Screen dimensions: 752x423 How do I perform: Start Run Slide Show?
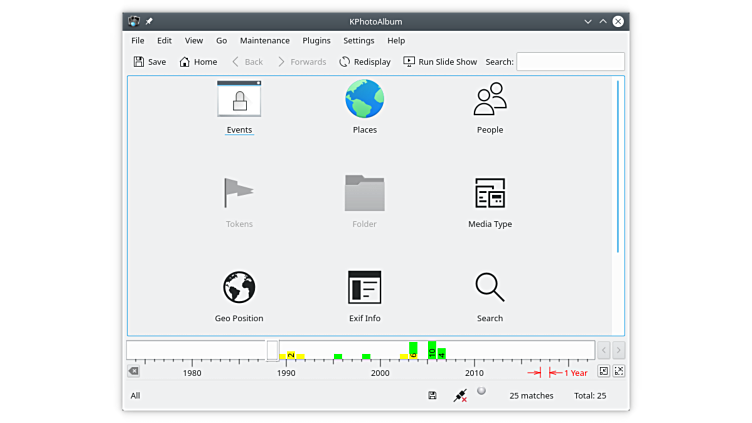click(440, 62)
